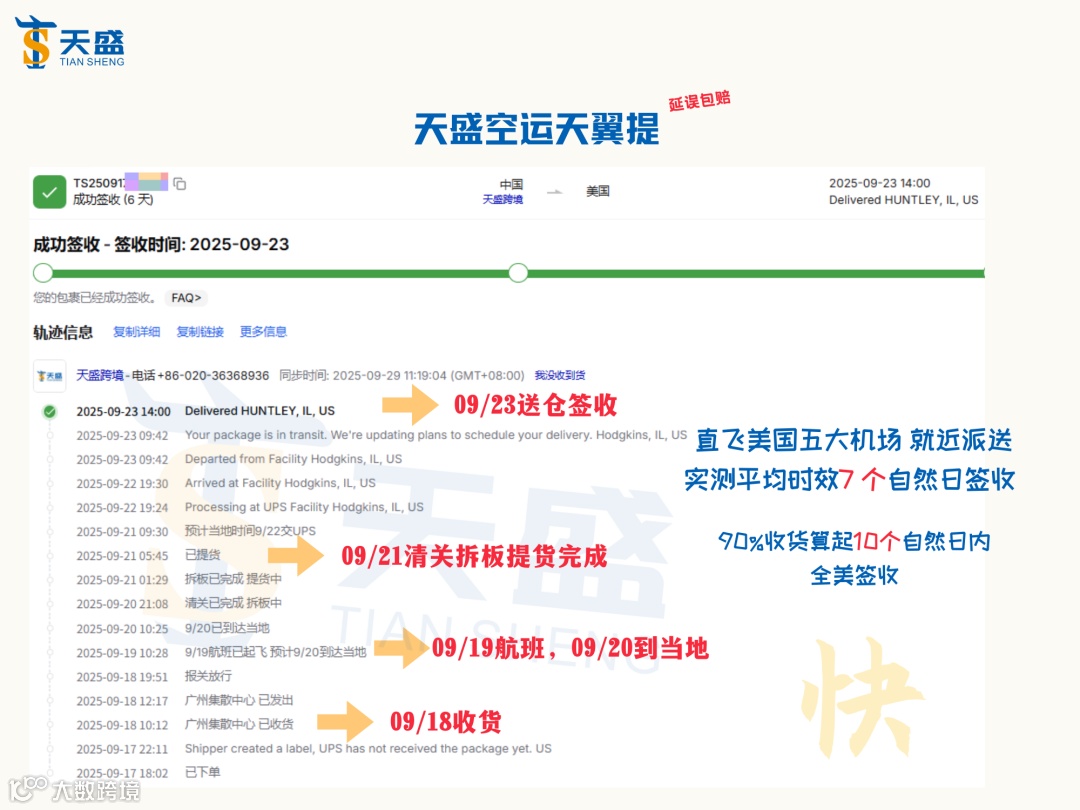Click the green delivered status dot
This screenshot has height=810, width=1080.
pyautogui.click(x=50, y=412)
